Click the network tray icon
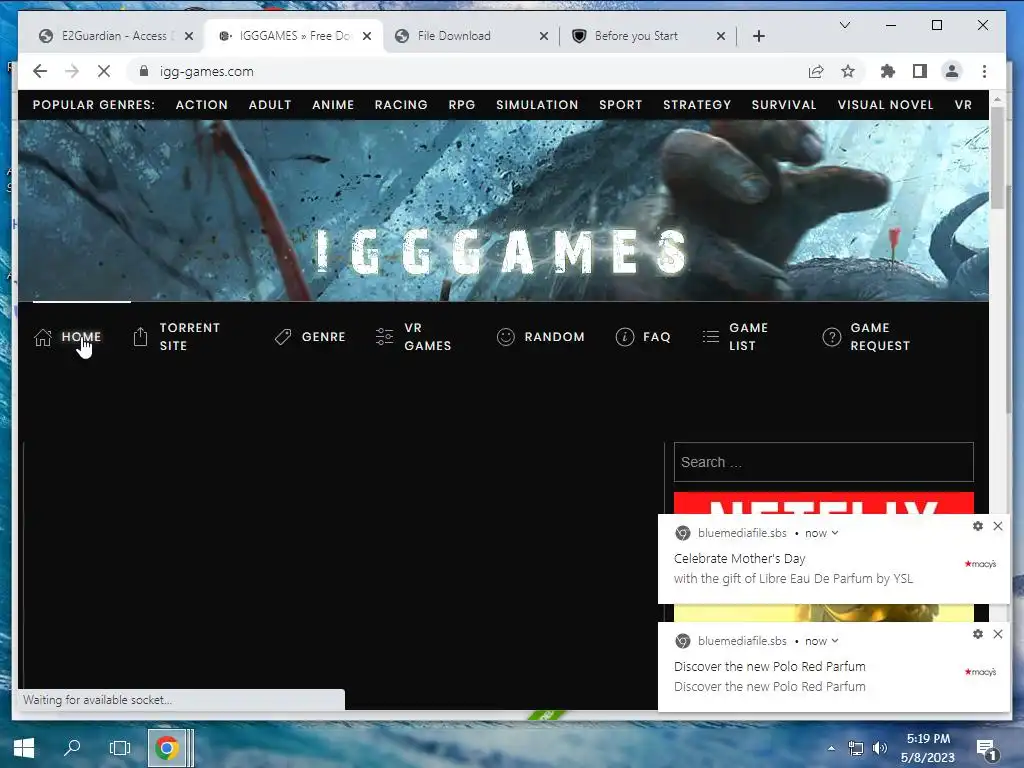The height and width of the screenshot is (768, 1024). 856,748
